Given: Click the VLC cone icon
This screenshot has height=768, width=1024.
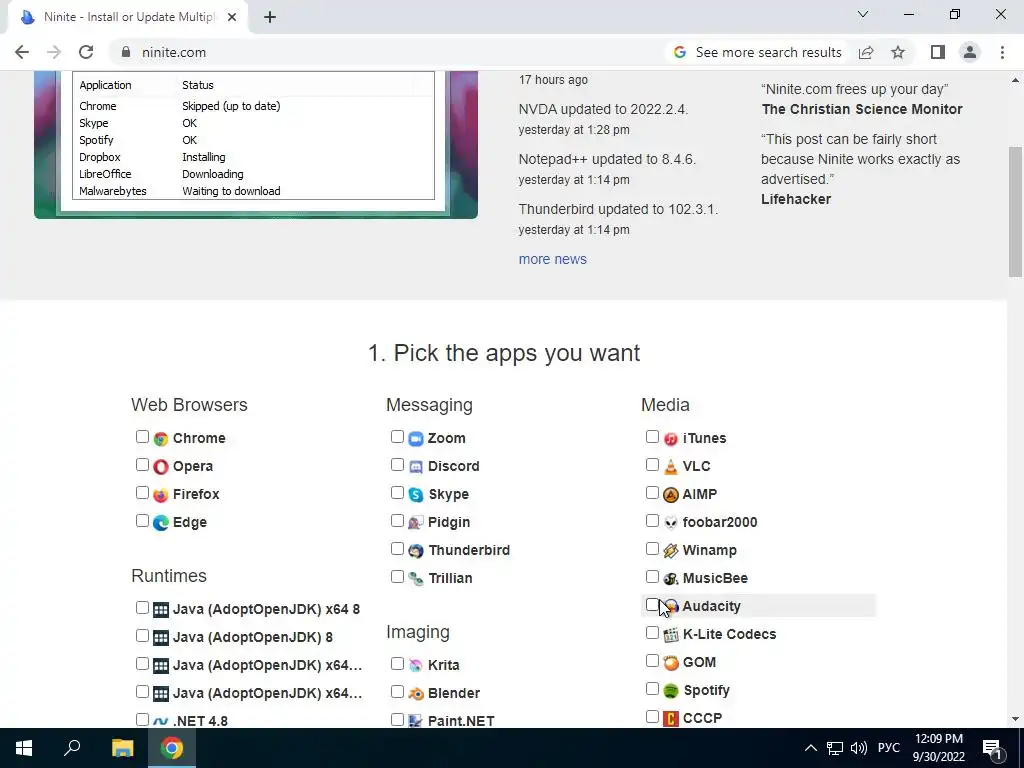Looking at the screenshot, I should (x=671, y=467).
